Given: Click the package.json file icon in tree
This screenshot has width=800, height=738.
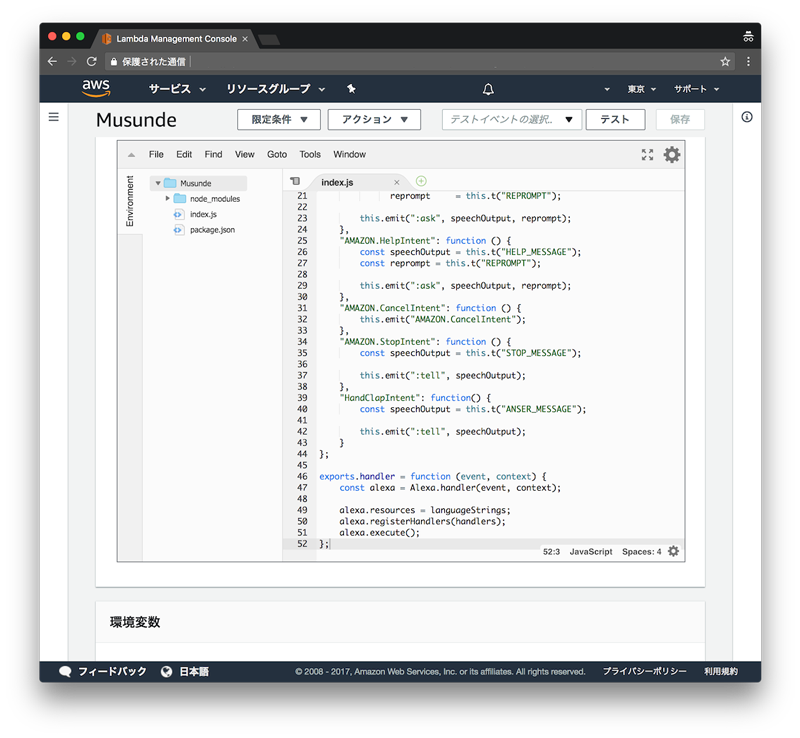Looking at the screenshot, I should 178,230.
